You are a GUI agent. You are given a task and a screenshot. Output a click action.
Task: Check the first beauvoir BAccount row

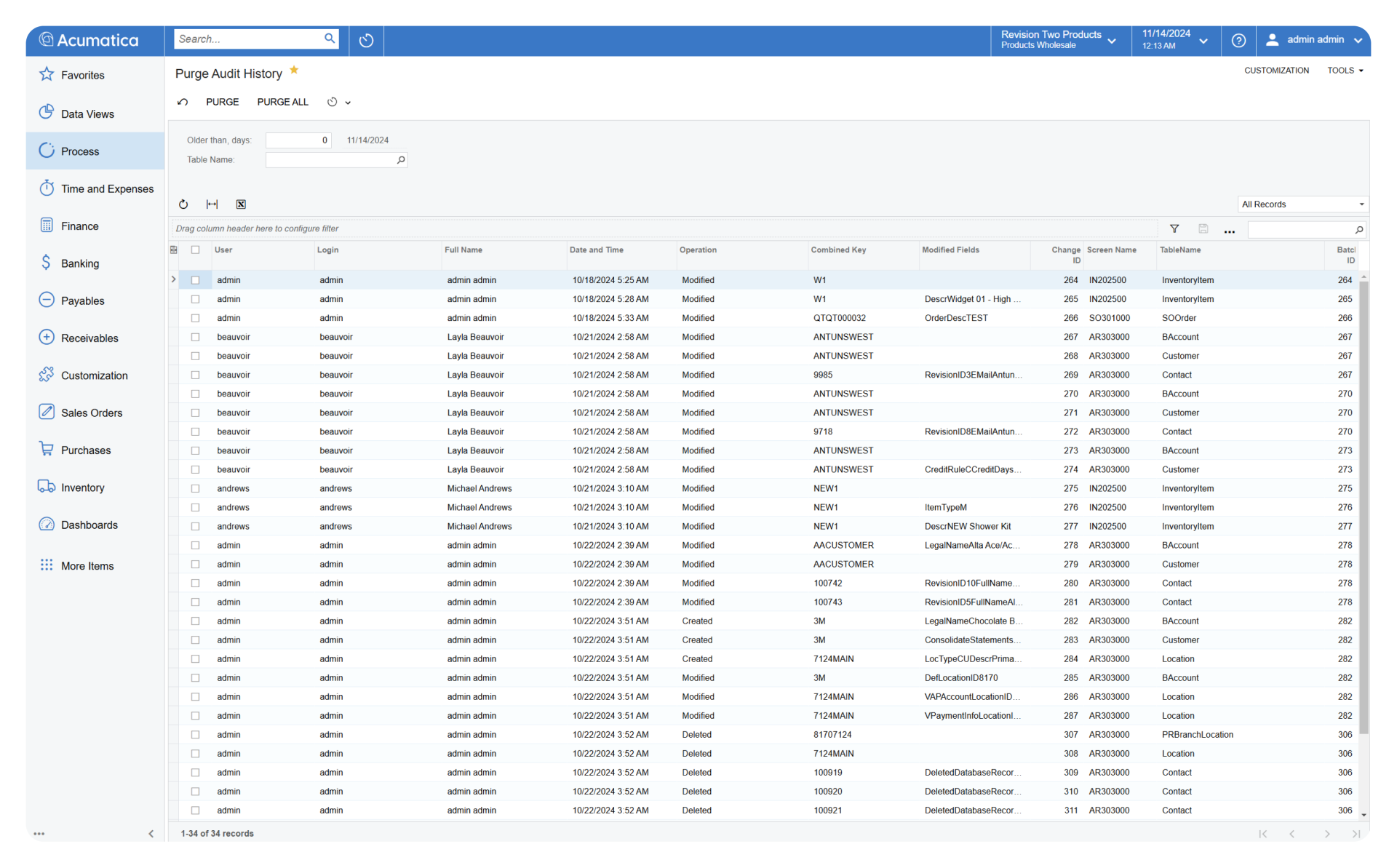[x=195, y=337]
